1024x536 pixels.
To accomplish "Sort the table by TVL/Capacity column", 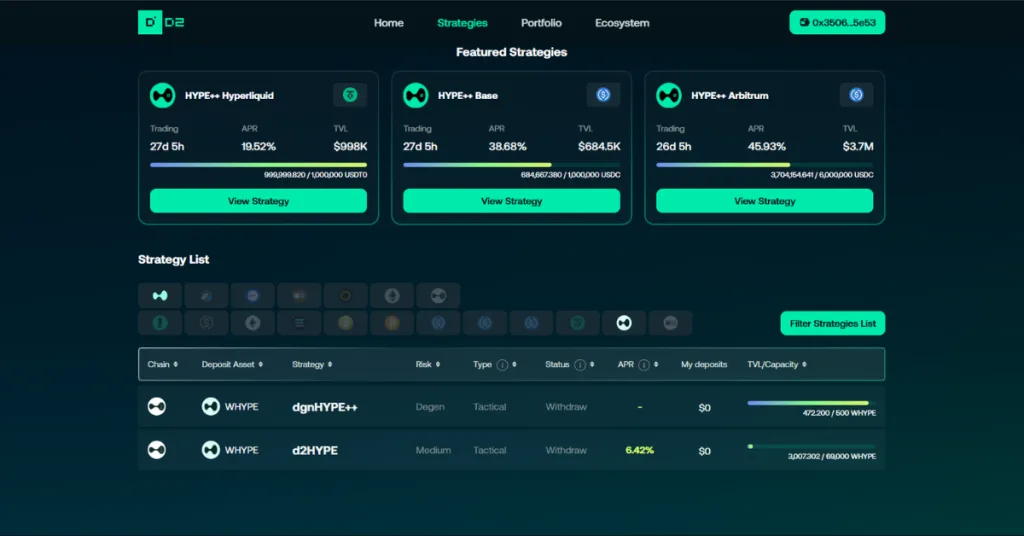I will [x=776, y=364].
